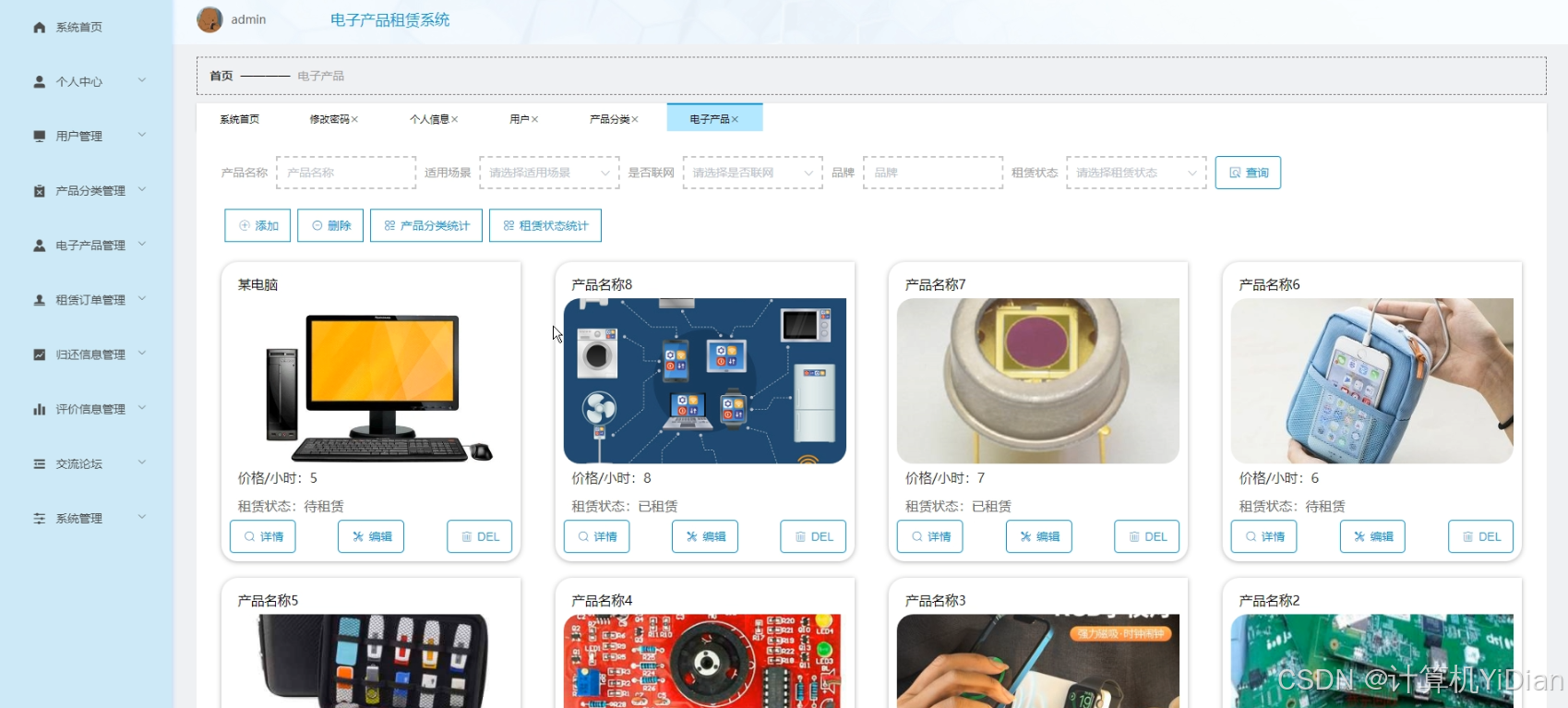Switch to the 产品分类 tab
Image resolution: width=1568 pixels, height=708 pixels.
pos(614,119)
